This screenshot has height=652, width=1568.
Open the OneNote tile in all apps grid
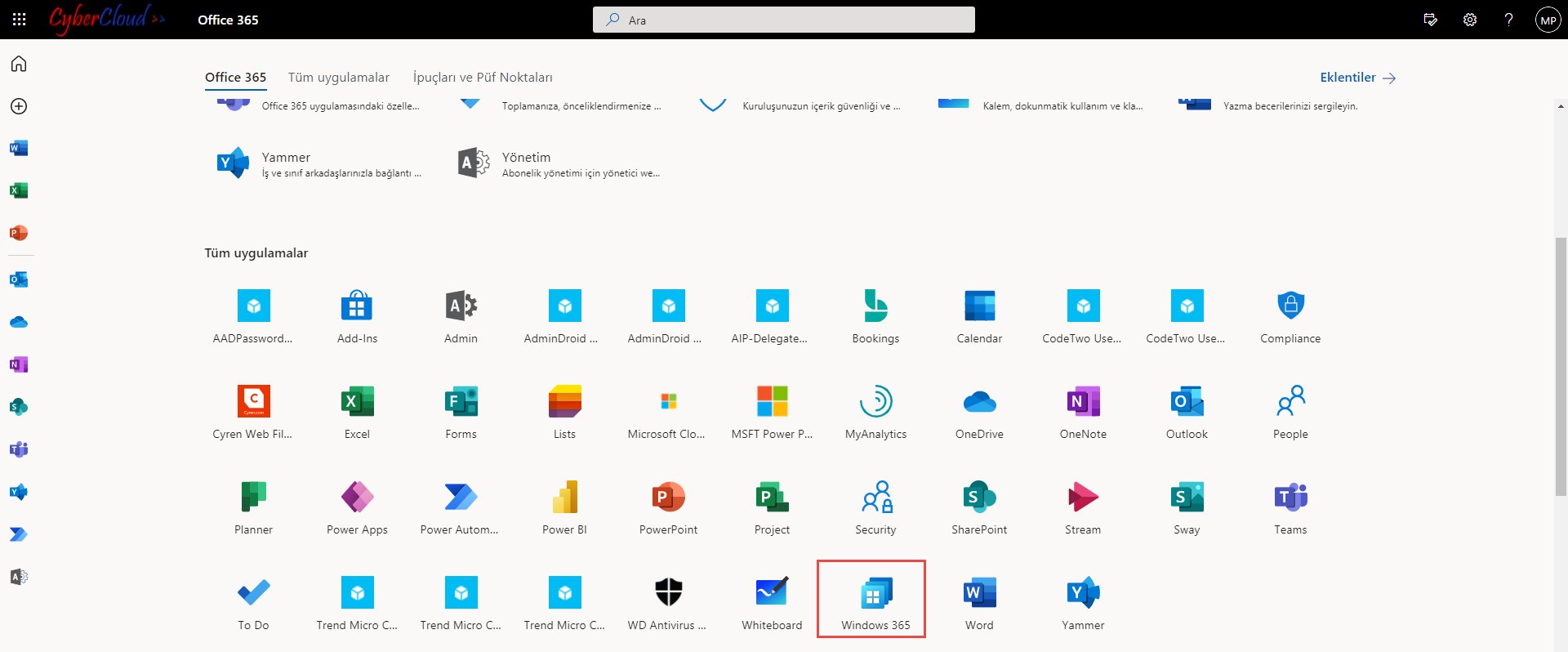pos(1083,413)
